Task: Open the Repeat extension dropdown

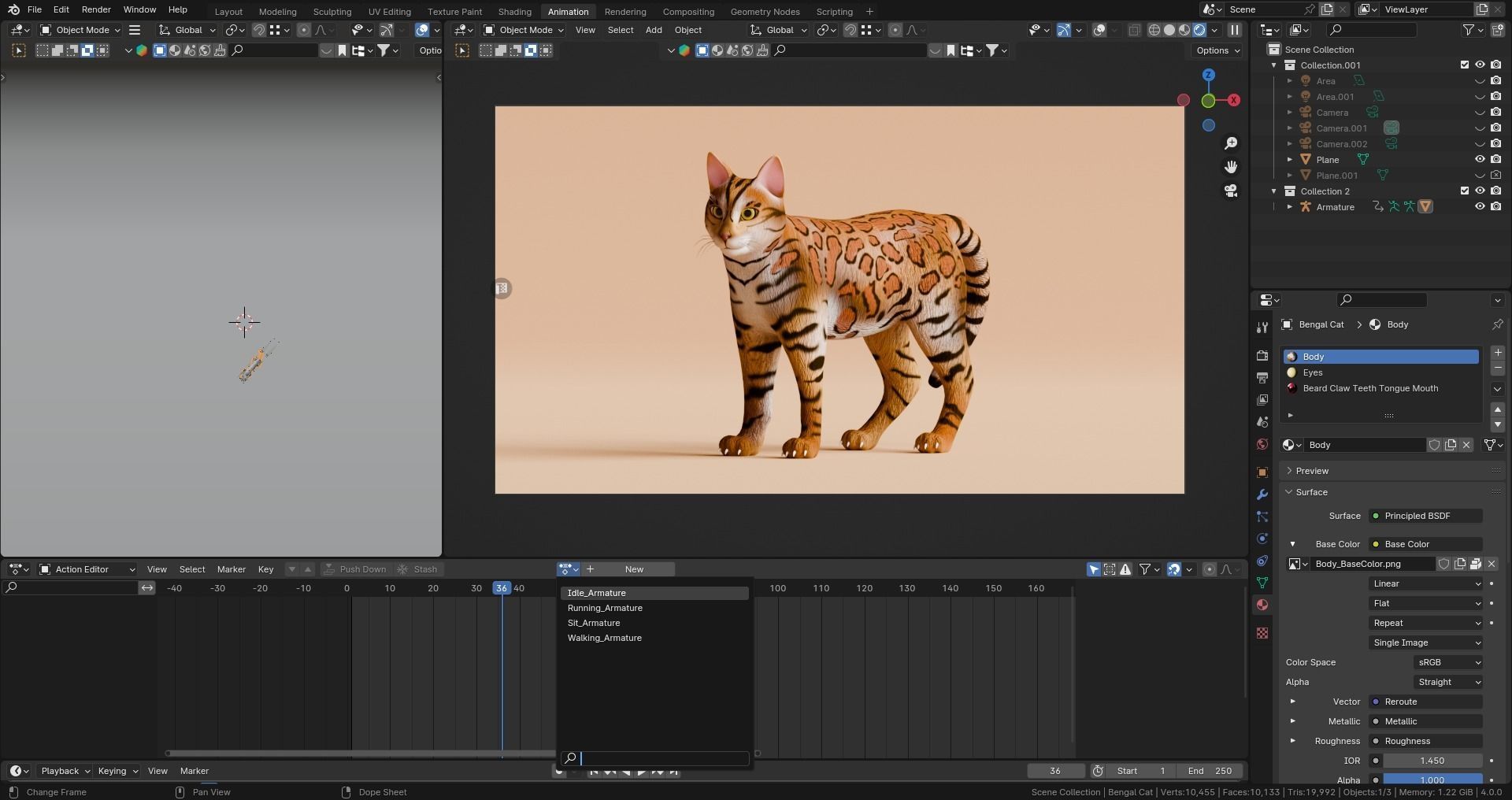Action: tap(1425, 623)
